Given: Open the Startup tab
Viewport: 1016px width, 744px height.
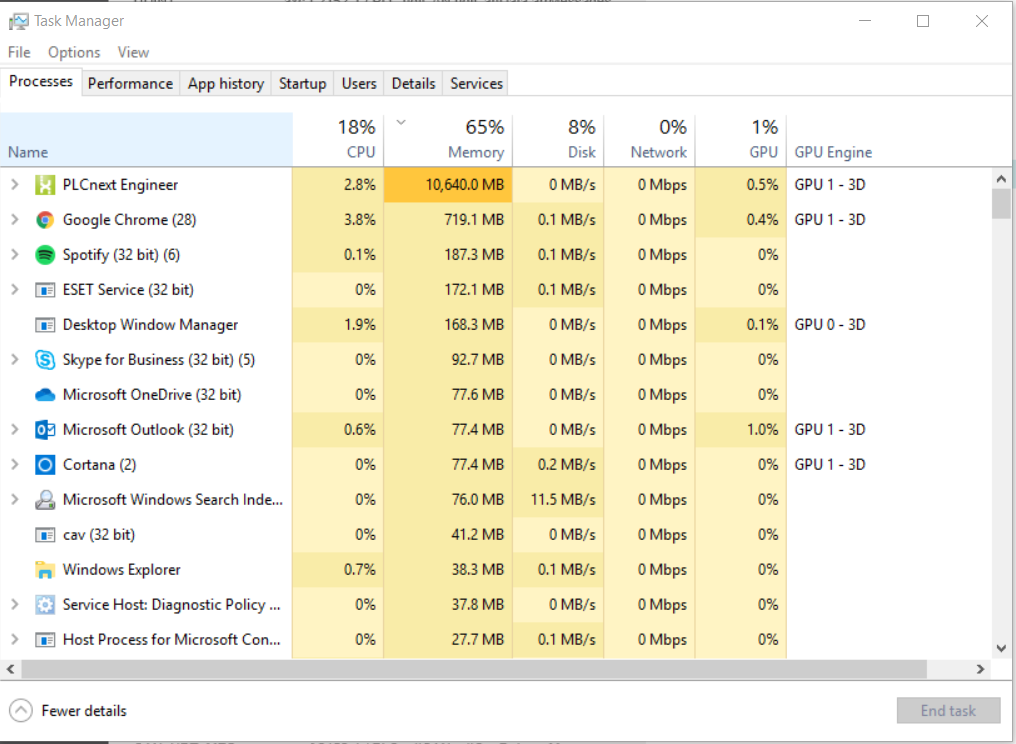Looking at the screenshot, I should click(302, 83).
